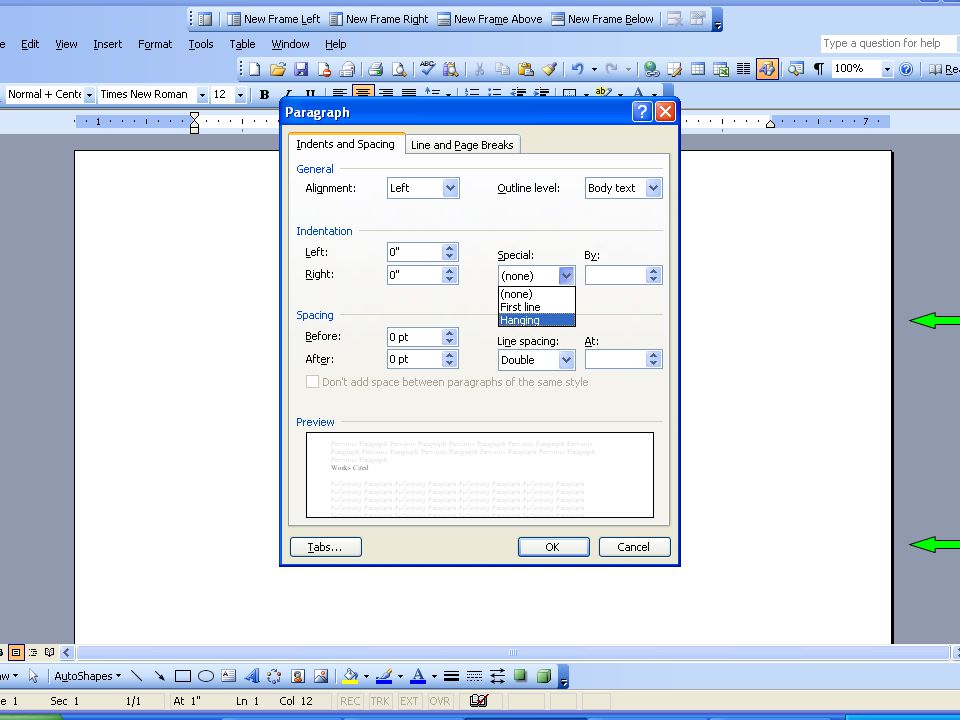Click OK in Paragraph dialog
The width and height of the screenshot is (960, 720).
tap(553, 547)
